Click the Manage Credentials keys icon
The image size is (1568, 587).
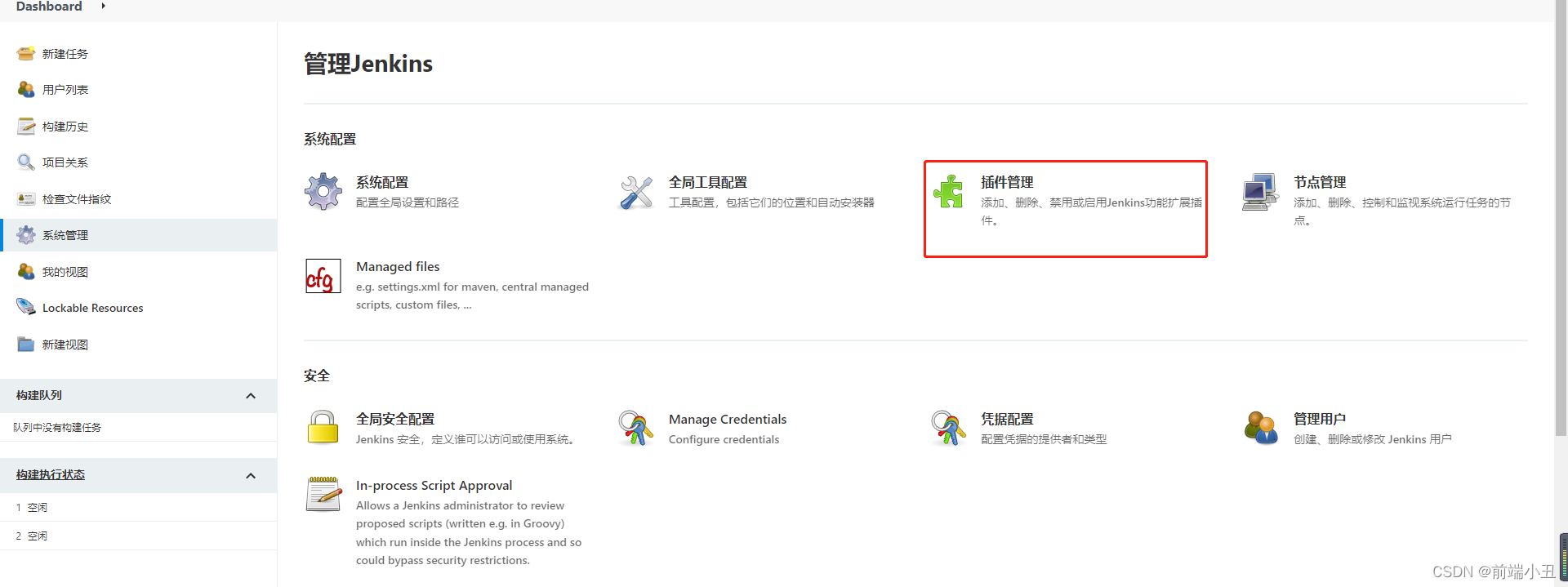click(x=636, y=428)
